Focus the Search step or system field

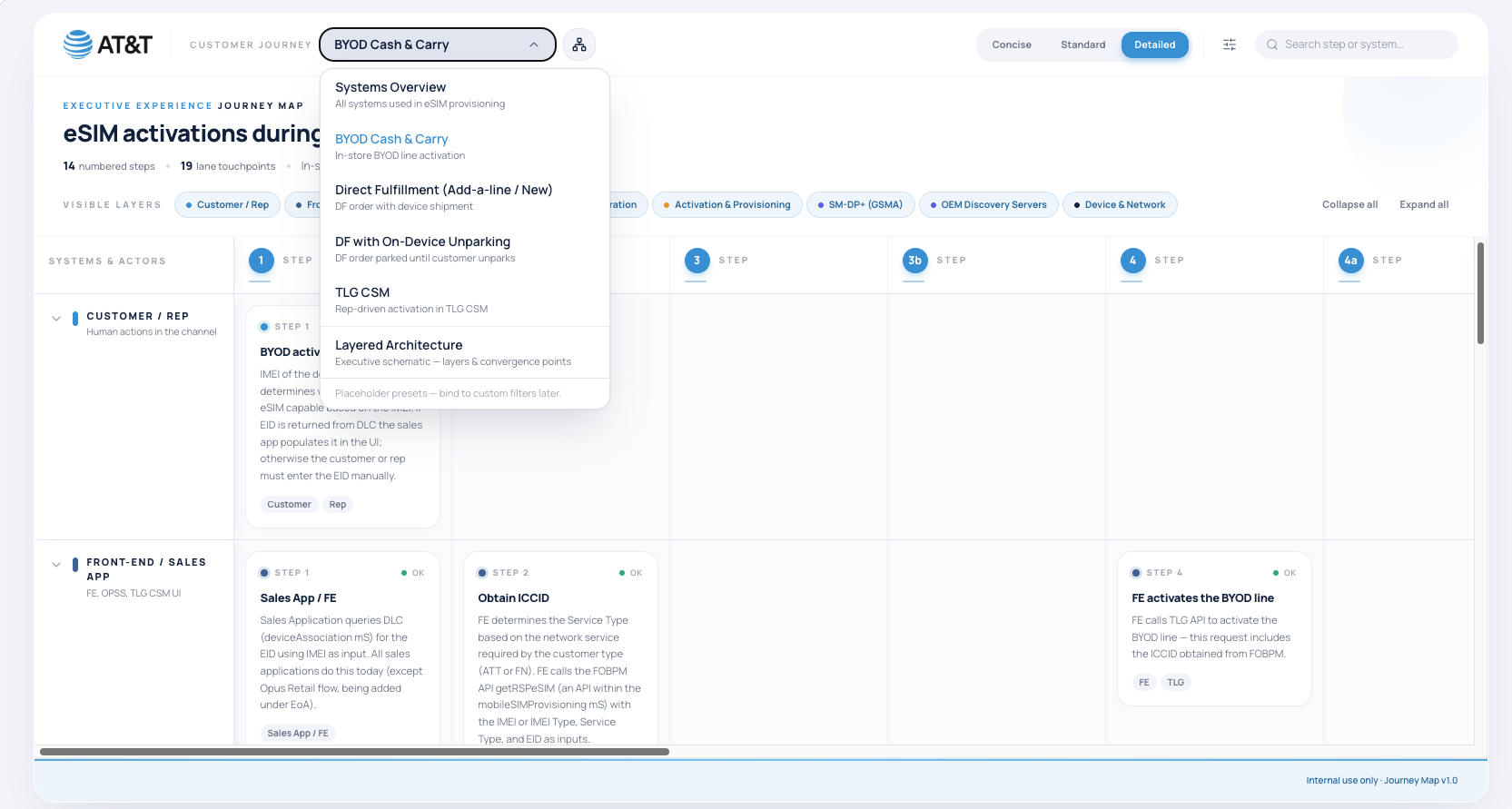1357,44
